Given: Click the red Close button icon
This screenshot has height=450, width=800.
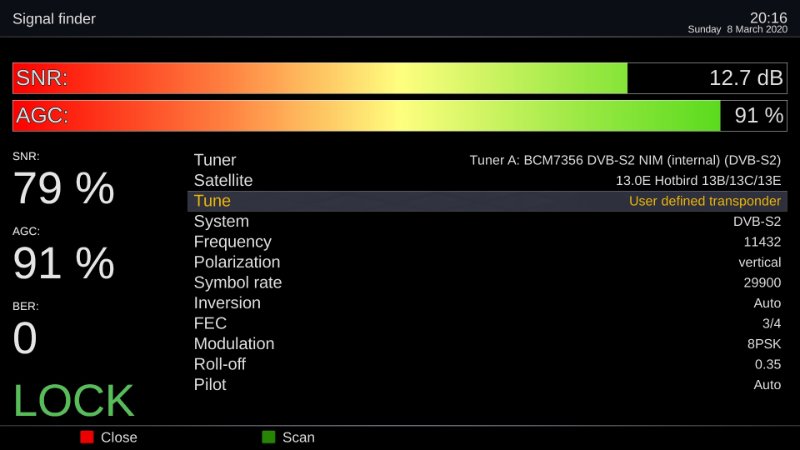Looking at the screenshot, I should [x=87, y=437].
